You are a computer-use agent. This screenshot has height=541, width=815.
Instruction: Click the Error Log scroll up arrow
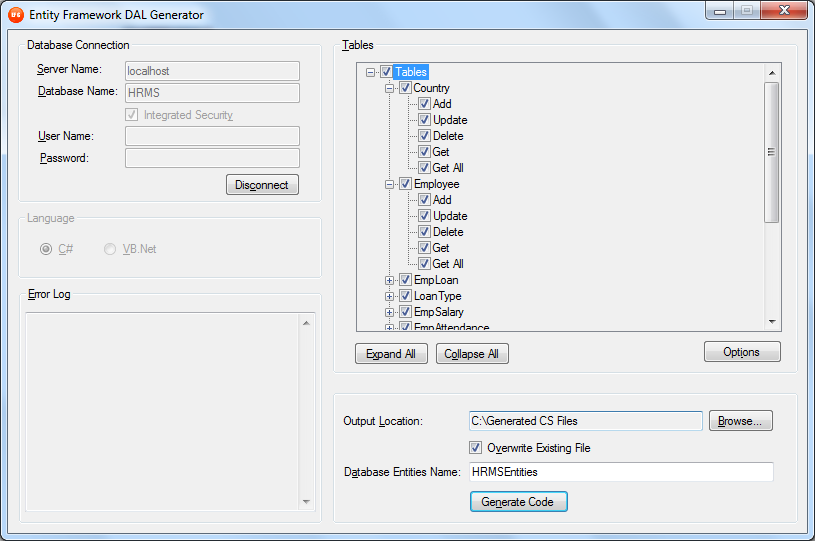pos(306,323)
